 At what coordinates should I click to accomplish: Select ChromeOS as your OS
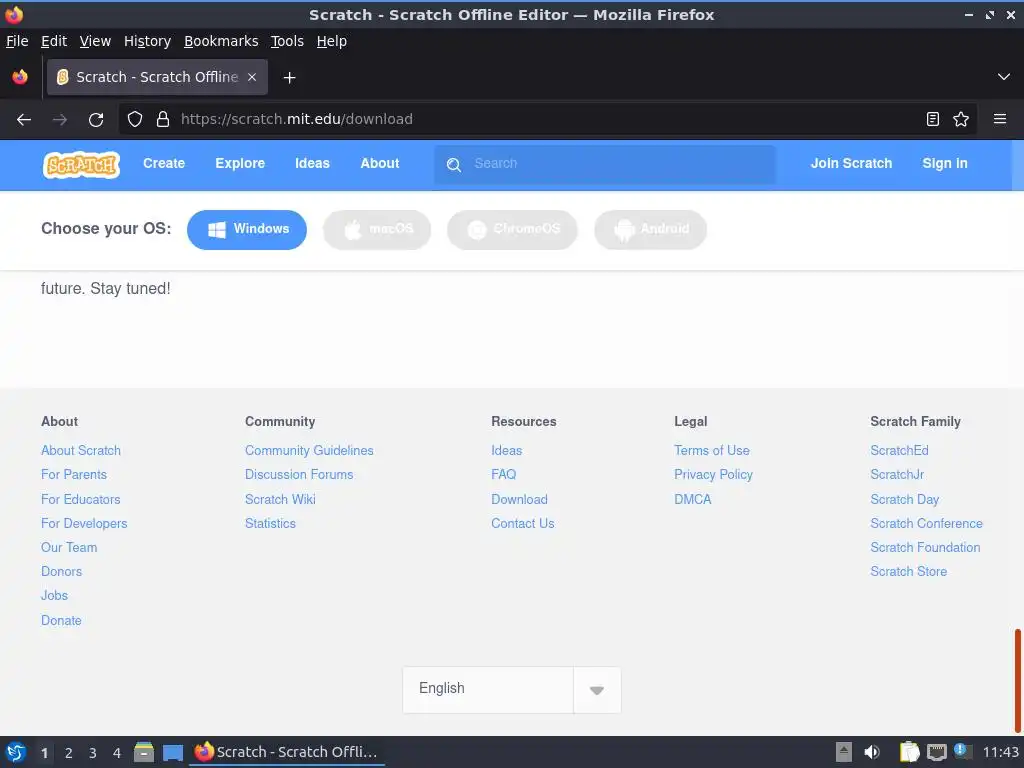[513, 229]
